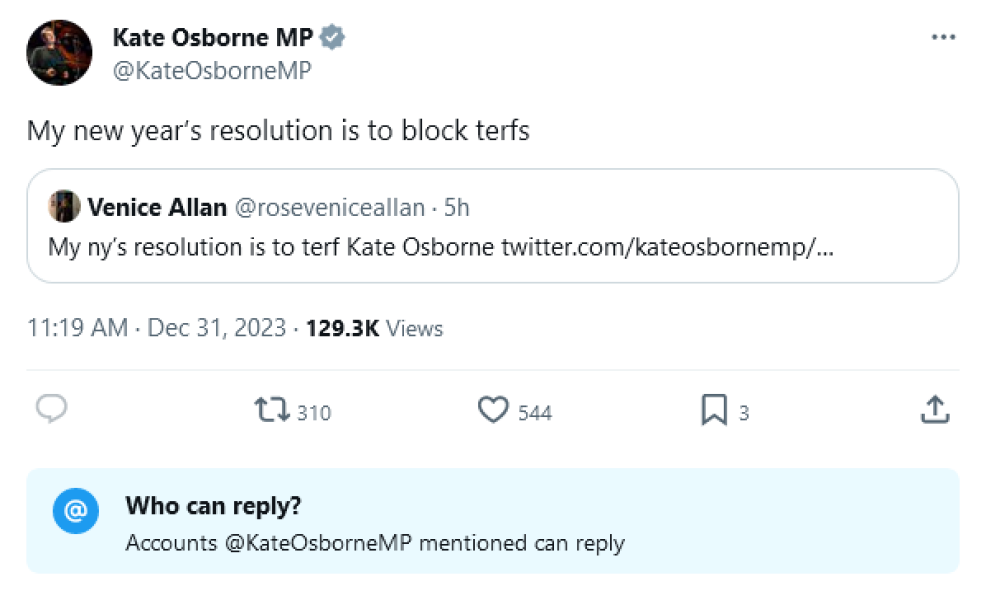This screenshot has width=986, height=600.
Task: Click Venice Allan's profile avatar
Action: (x=64, y=206)
